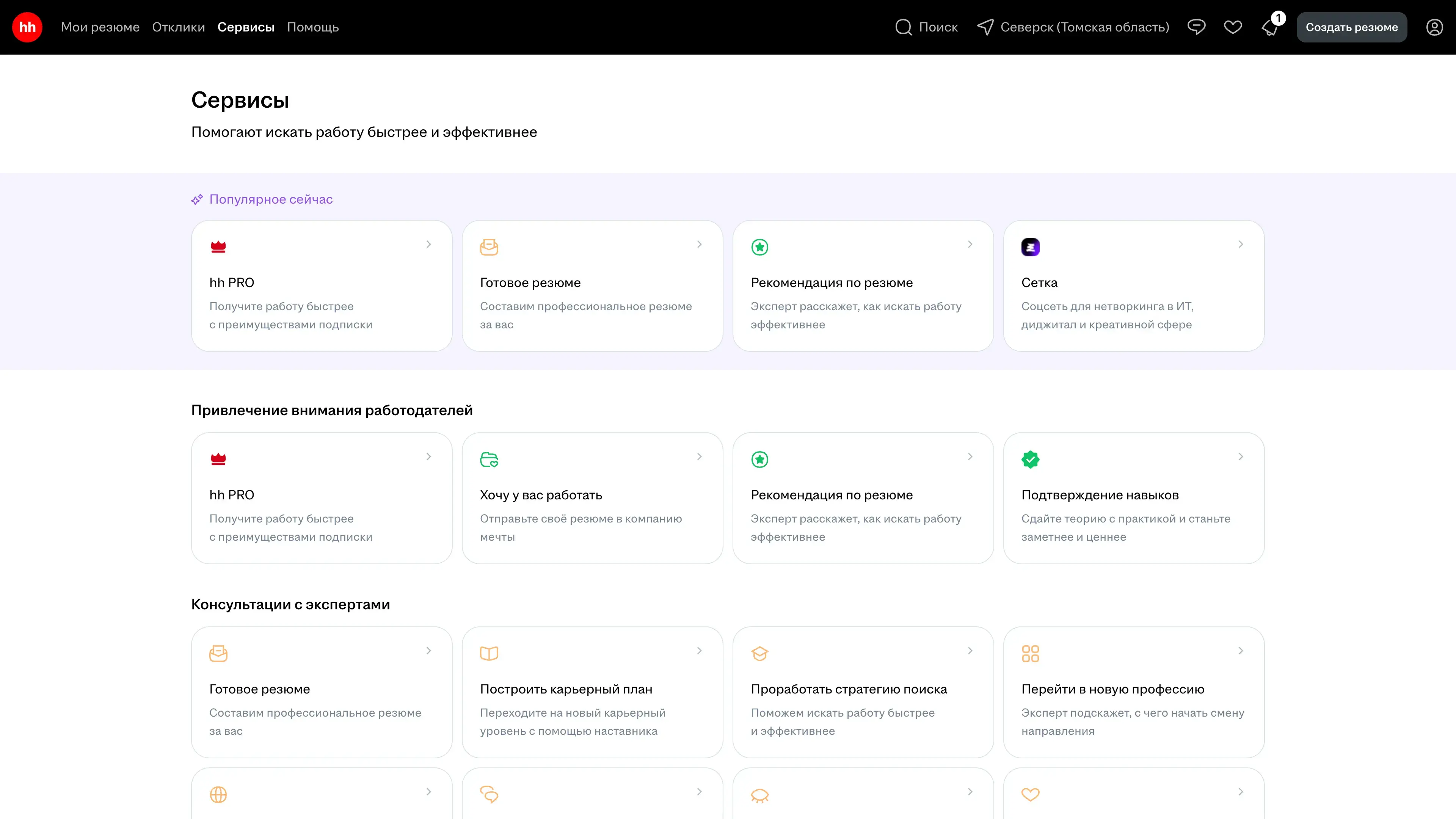Click Подтверждение навыков green checkmark icon

[1030, 459]
